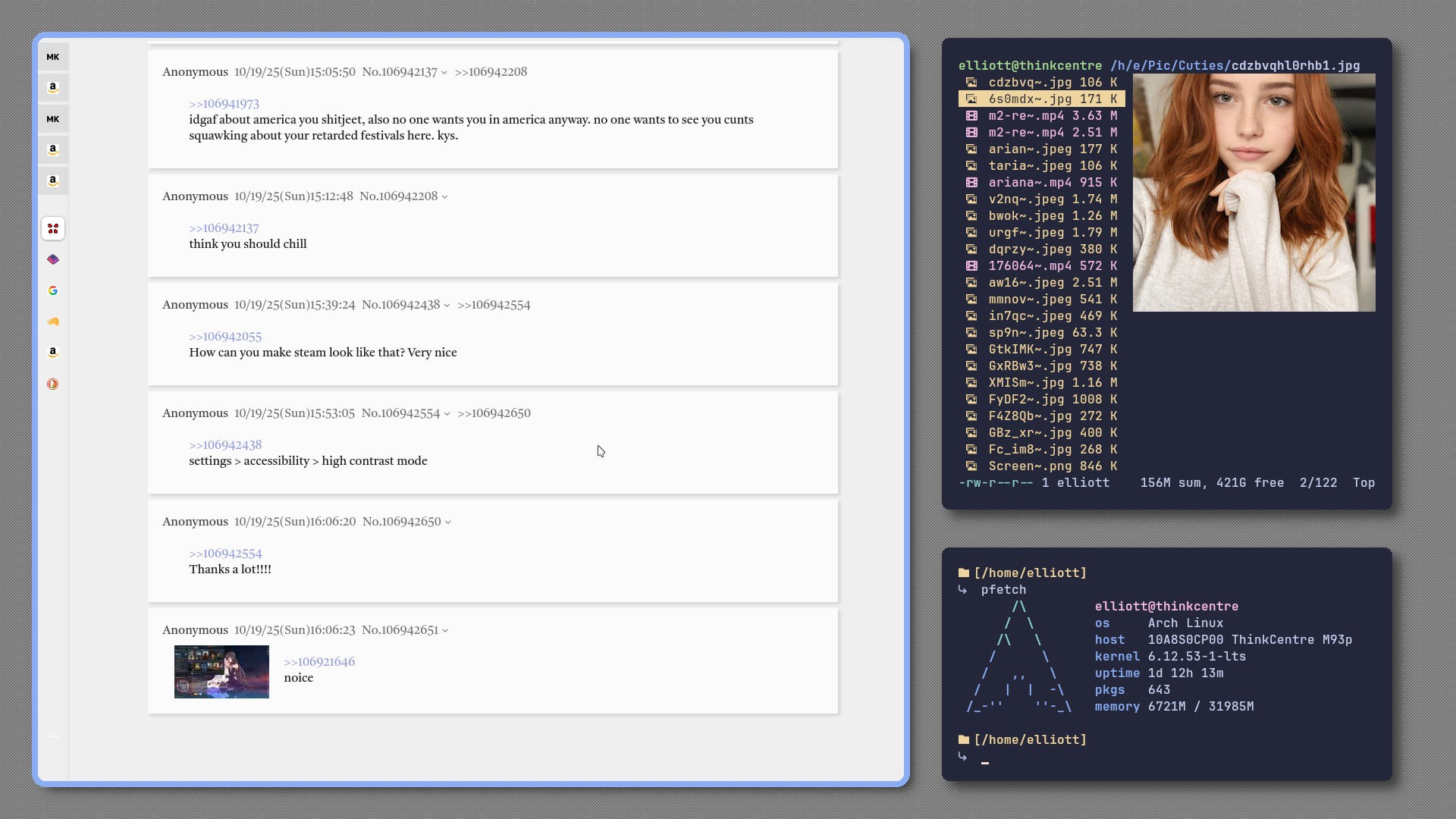
Task: Open the DuckDuckGo tab in sidebar
Action: (52, 384)
